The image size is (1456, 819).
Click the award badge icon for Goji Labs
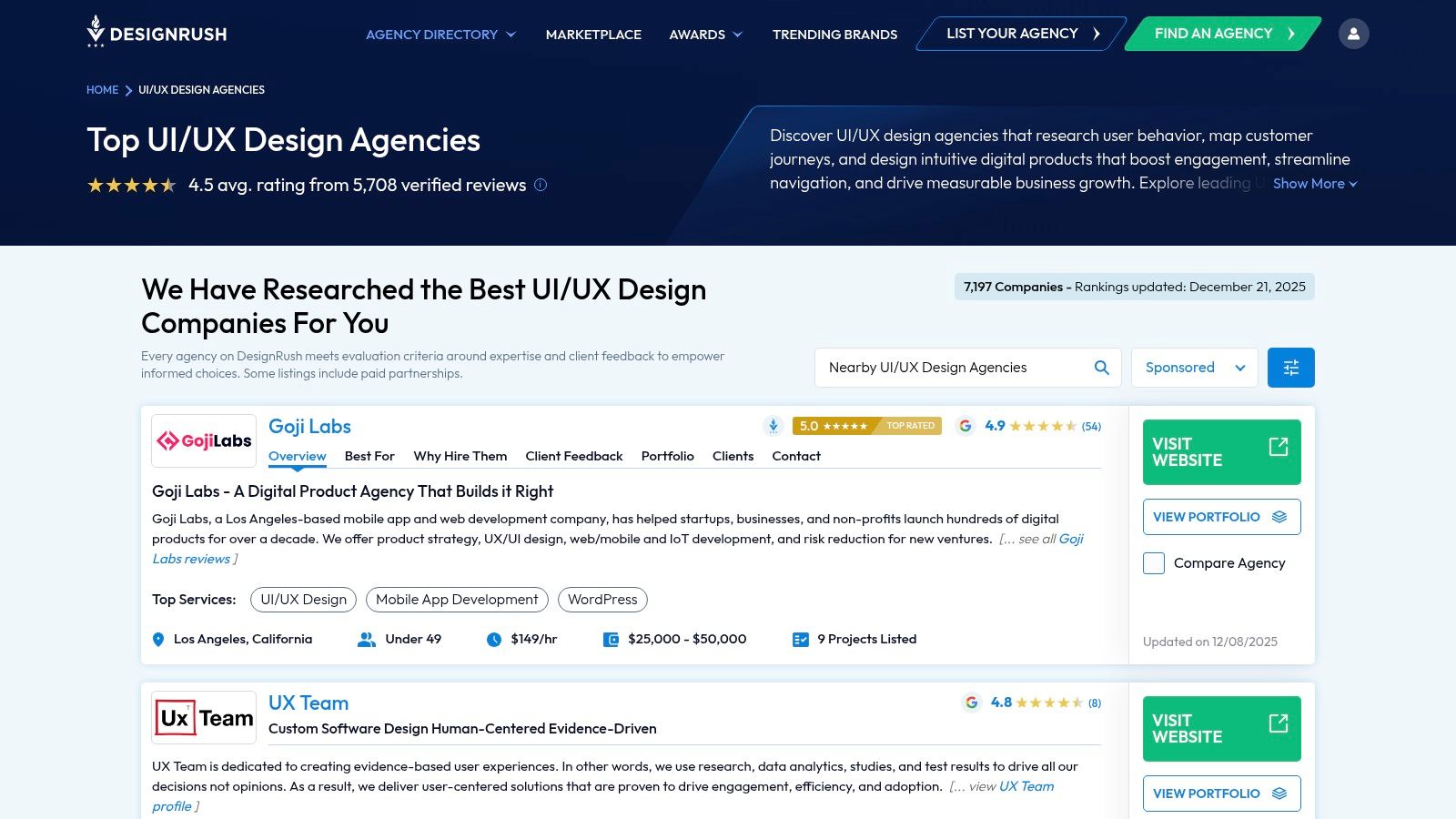773,426
